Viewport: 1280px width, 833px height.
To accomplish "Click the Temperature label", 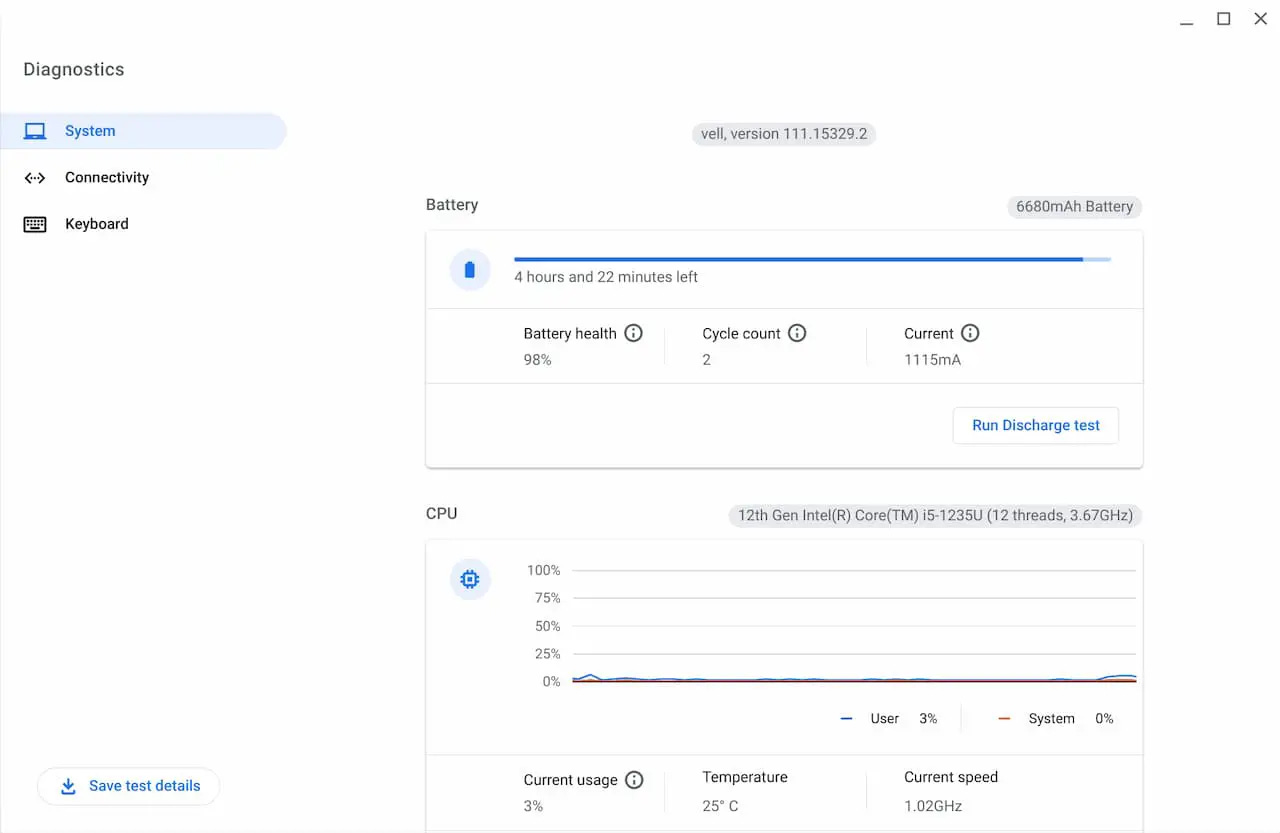I will pyautogui.click(x=745, y=777).
